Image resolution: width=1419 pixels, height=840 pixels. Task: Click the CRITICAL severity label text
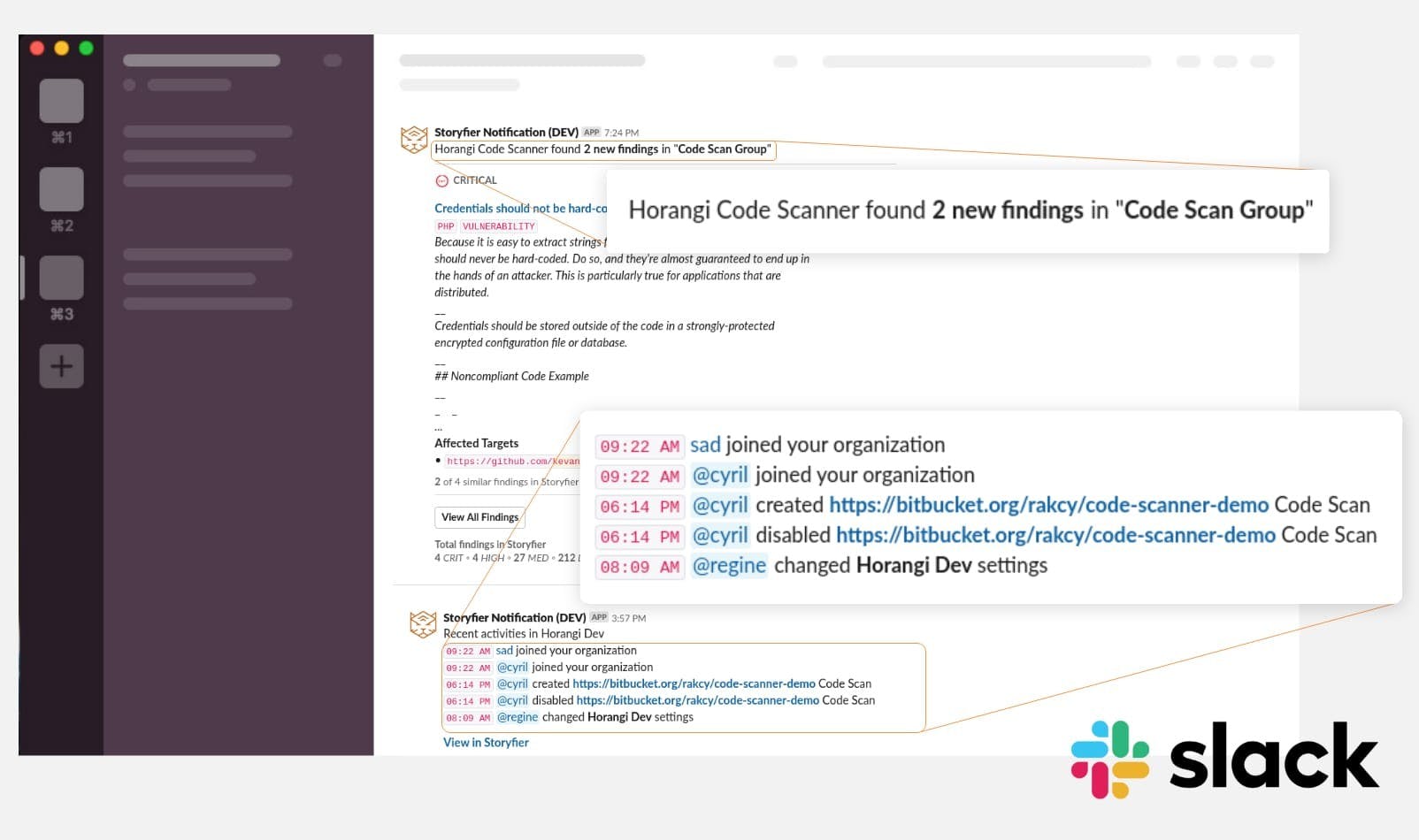tap(475, 180)
